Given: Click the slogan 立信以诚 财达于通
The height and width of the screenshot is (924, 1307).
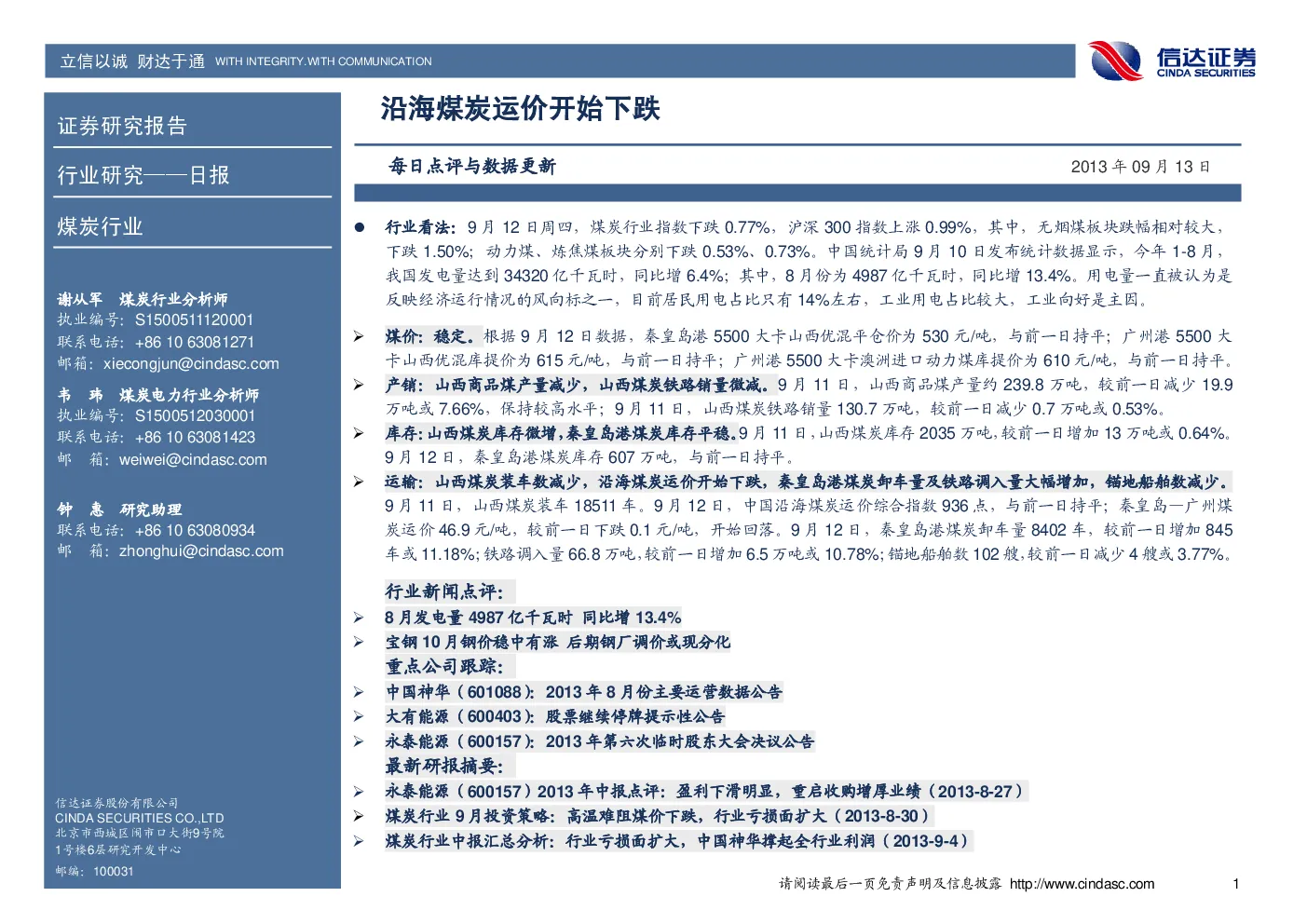Looking at the screenshot, I should coord(132,61).
